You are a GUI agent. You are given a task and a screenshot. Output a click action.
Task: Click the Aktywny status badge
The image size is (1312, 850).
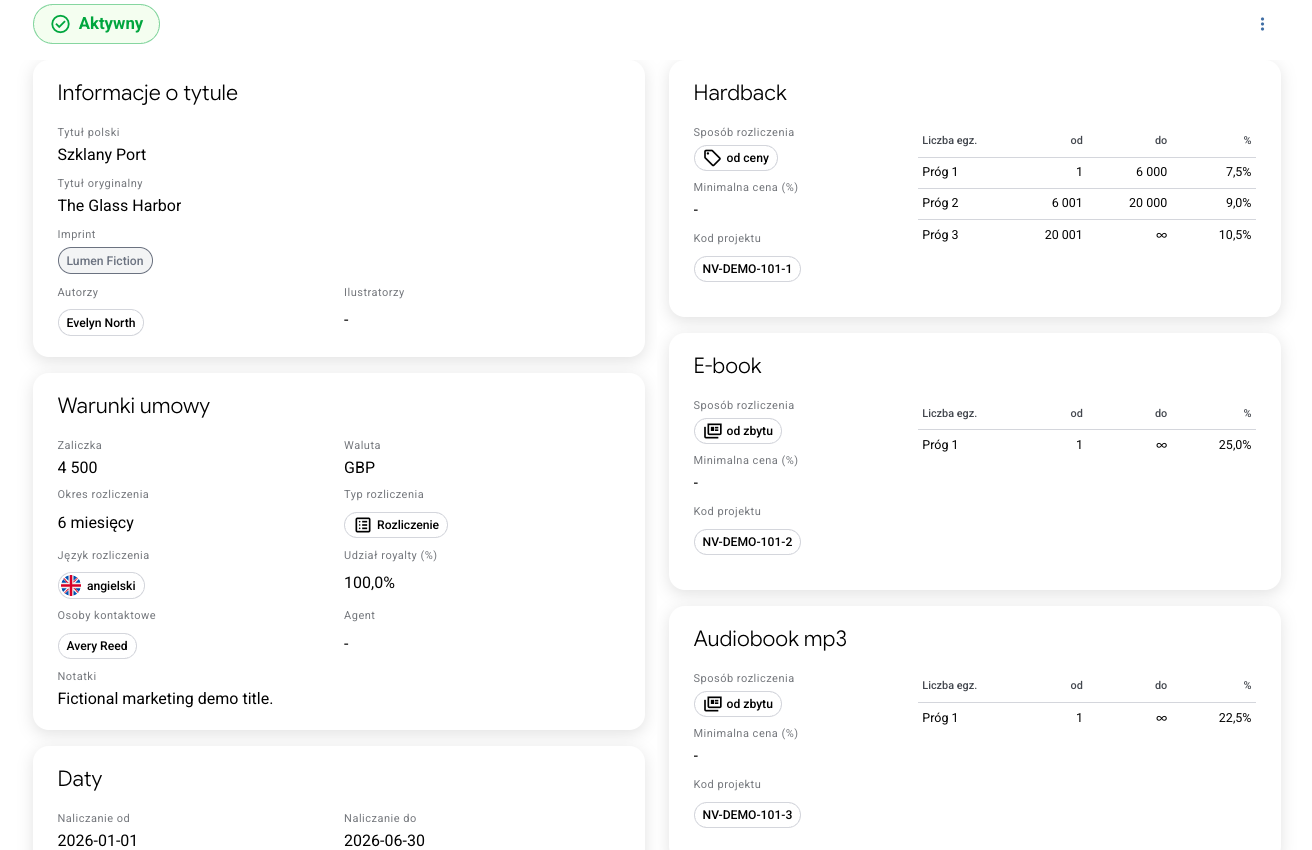click(x=96, y=24)
